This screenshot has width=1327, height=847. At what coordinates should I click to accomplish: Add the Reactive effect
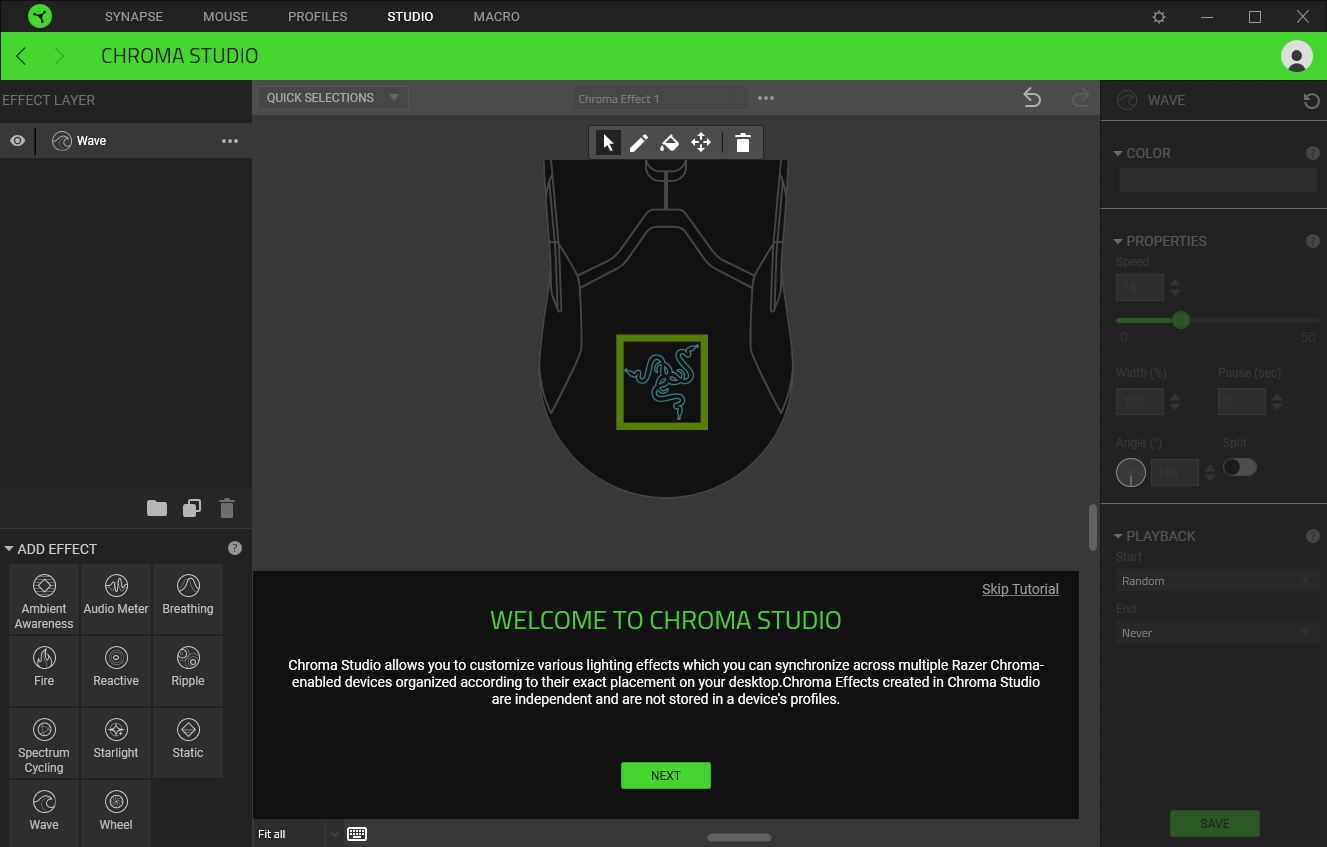pyautogui.click(x=116, y=671)
